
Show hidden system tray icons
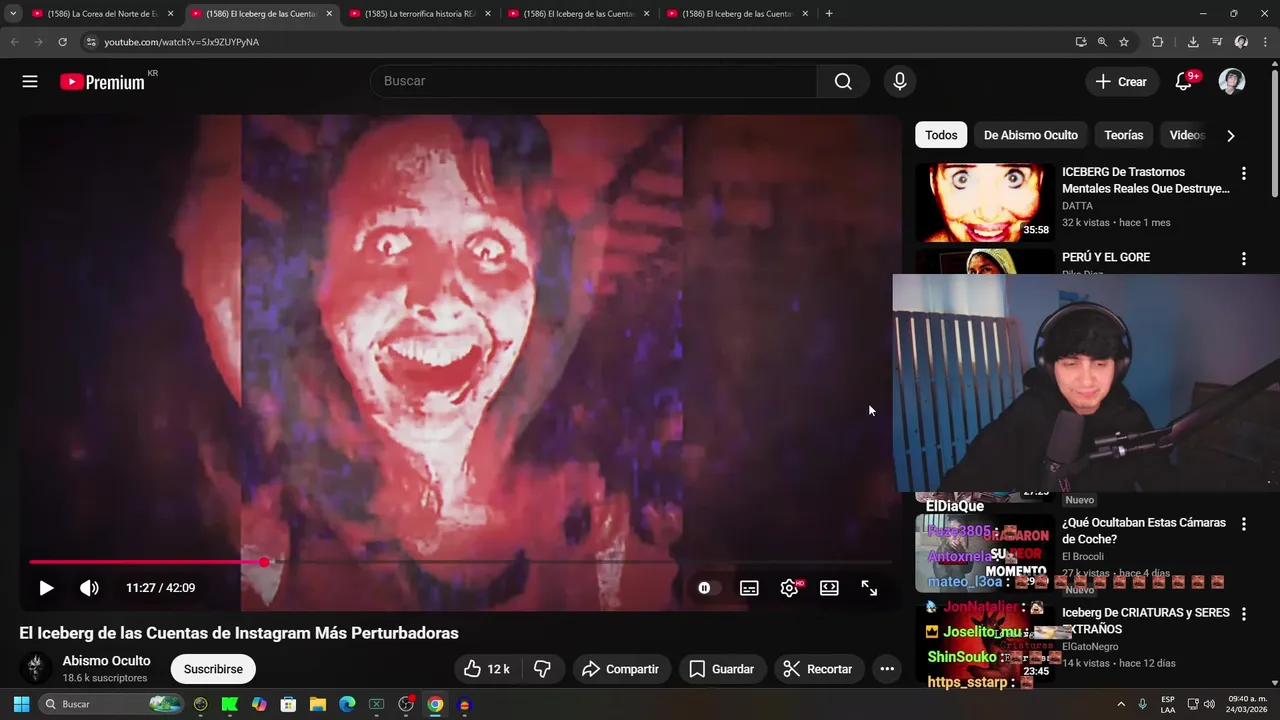coord(1120,704)
